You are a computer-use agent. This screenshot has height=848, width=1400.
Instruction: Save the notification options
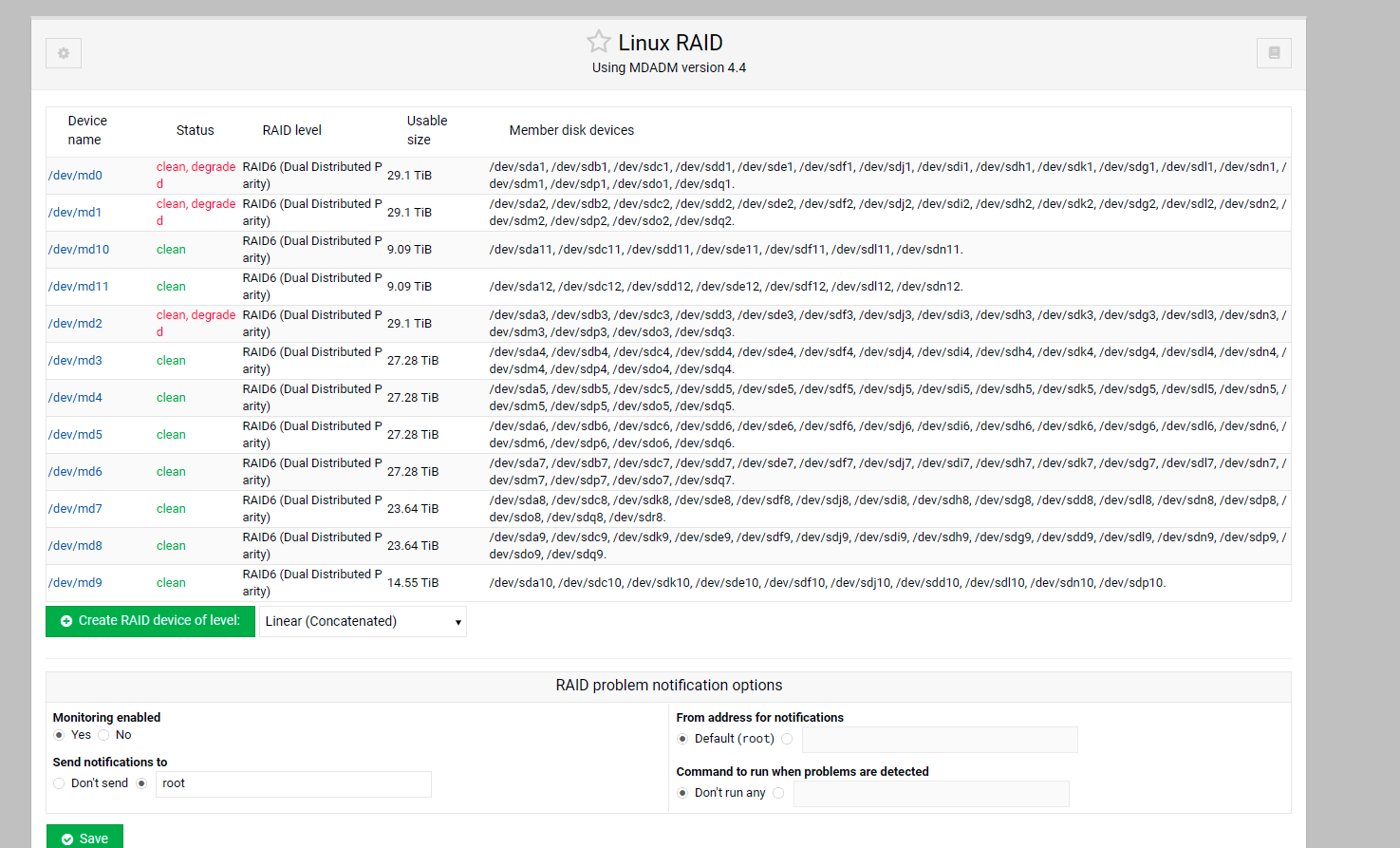coord(84,839)
